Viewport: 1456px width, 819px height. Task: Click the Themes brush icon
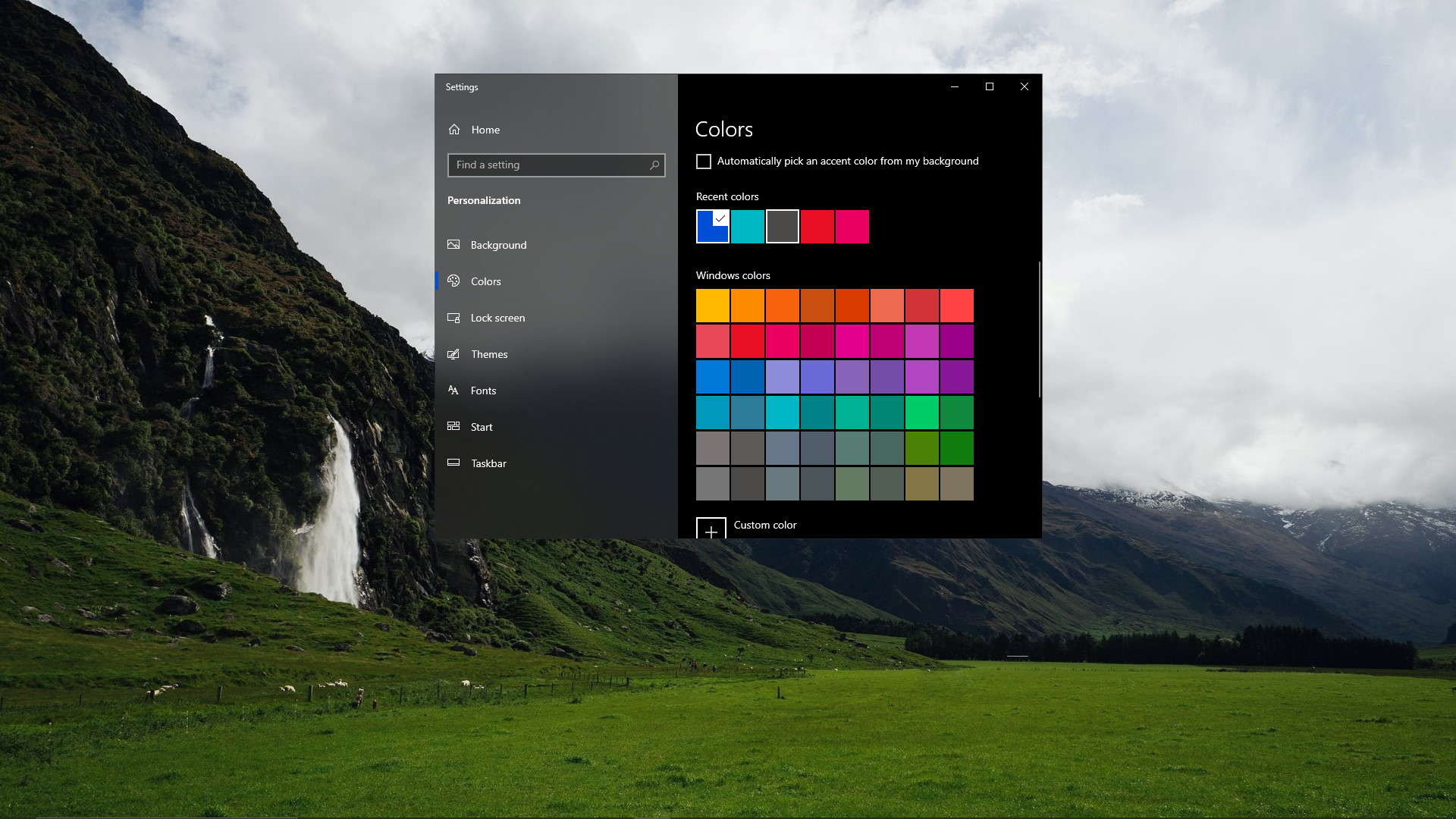point(453,354)
